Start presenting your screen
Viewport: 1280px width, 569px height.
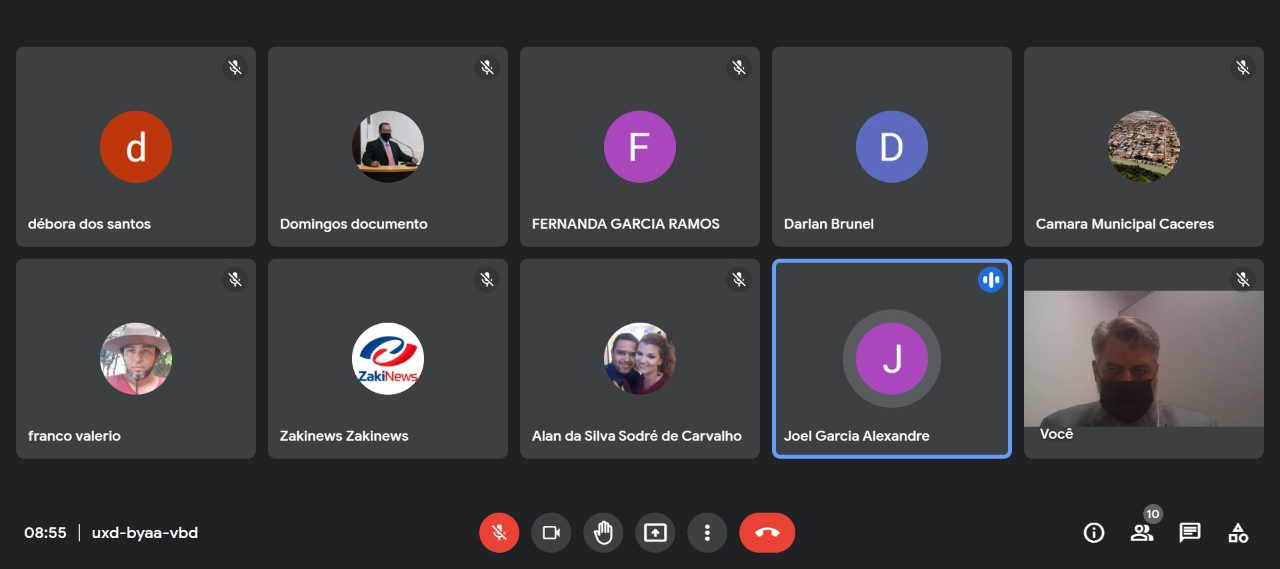[655, 533]
